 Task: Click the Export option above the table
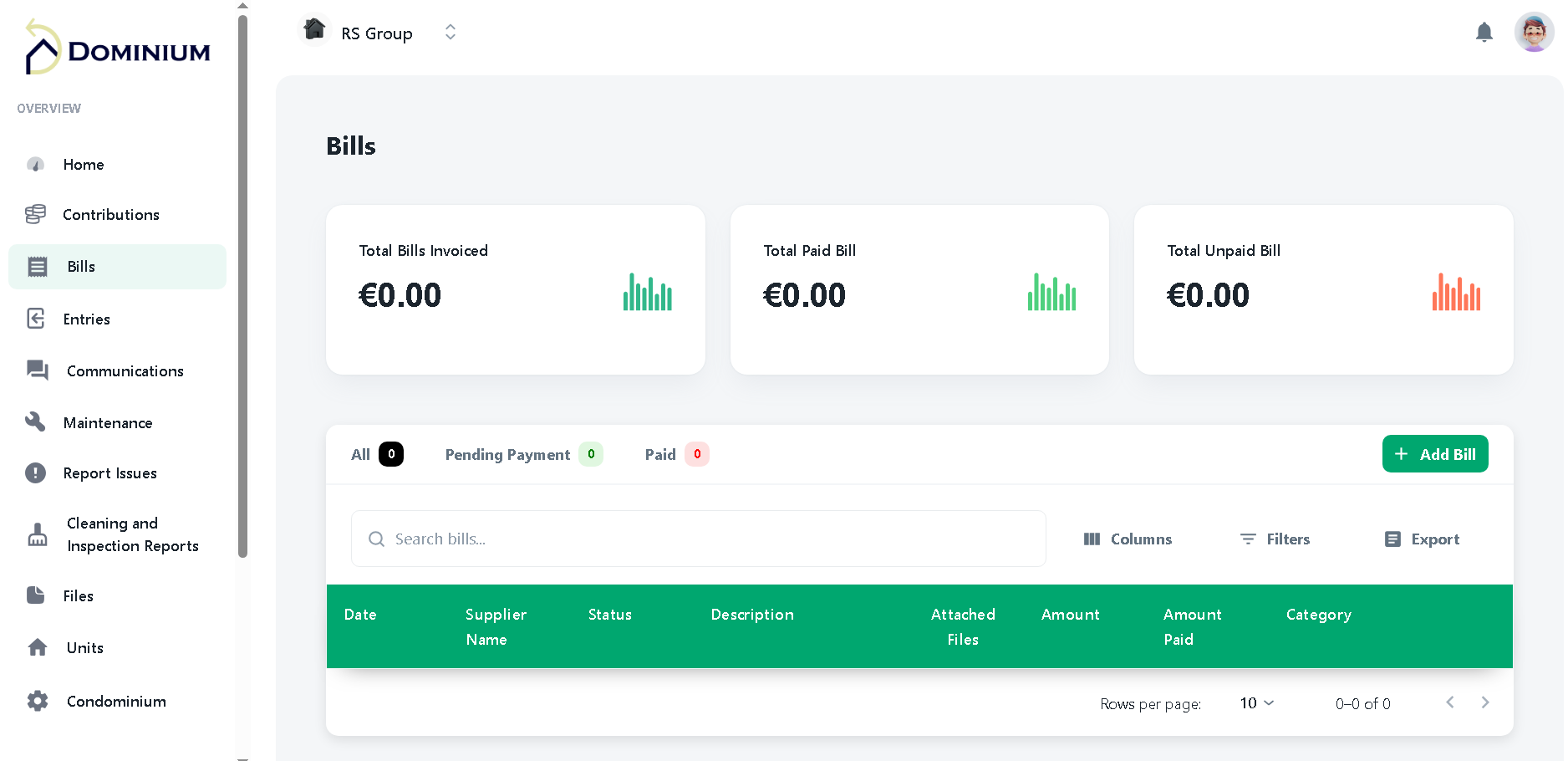(x=1421, y=539)
